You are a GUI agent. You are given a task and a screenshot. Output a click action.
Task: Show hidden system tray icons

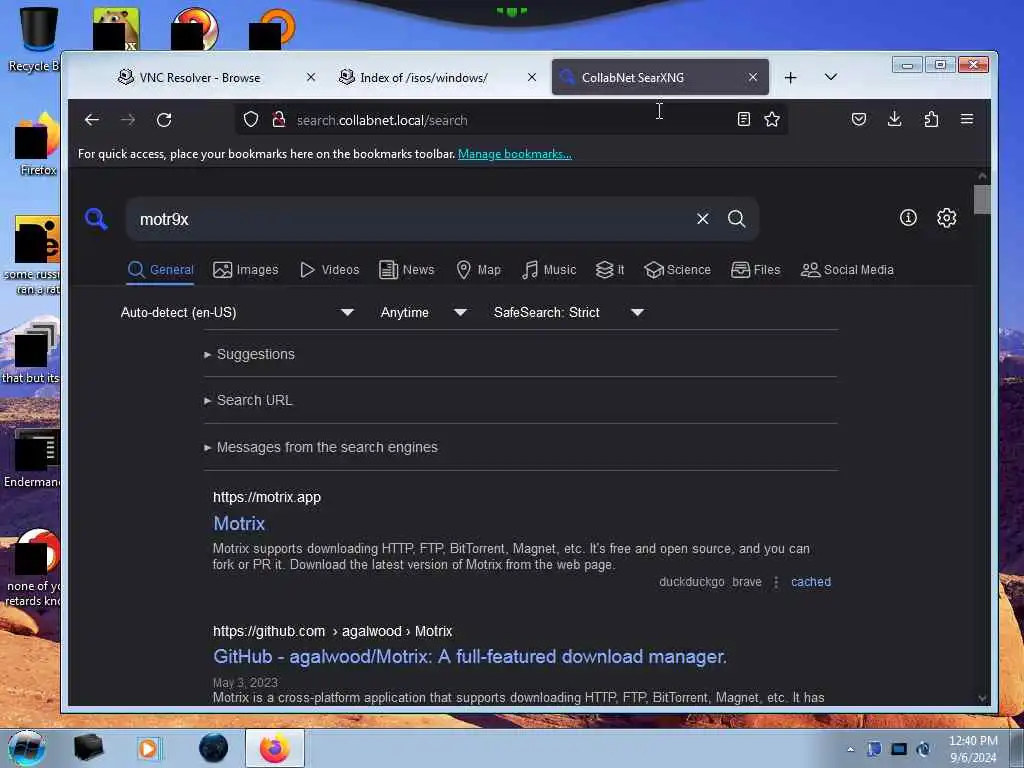pyautogui.click(x=850, y=750)
